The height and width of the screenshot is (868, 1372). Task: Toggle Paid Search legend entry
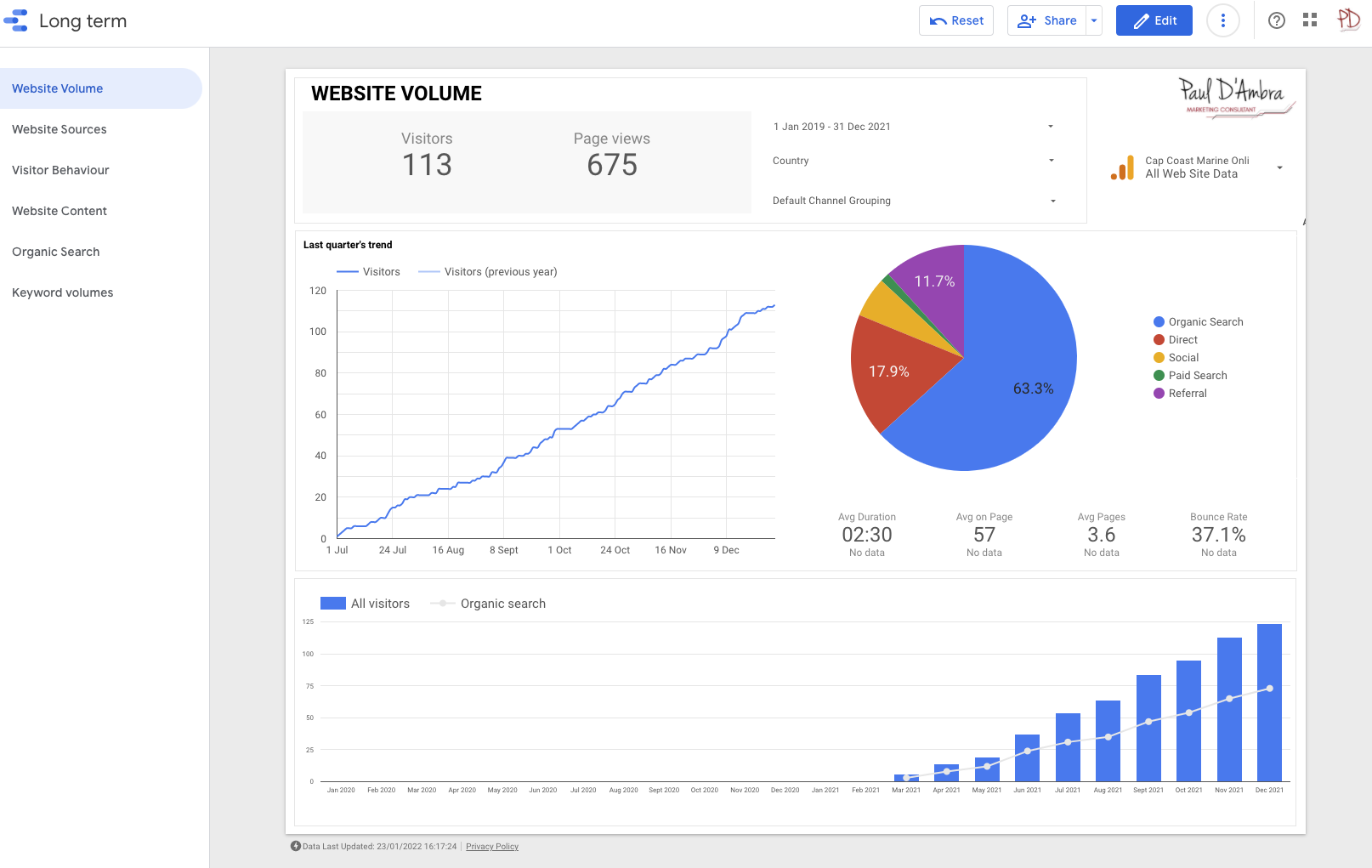point(1190,376)
